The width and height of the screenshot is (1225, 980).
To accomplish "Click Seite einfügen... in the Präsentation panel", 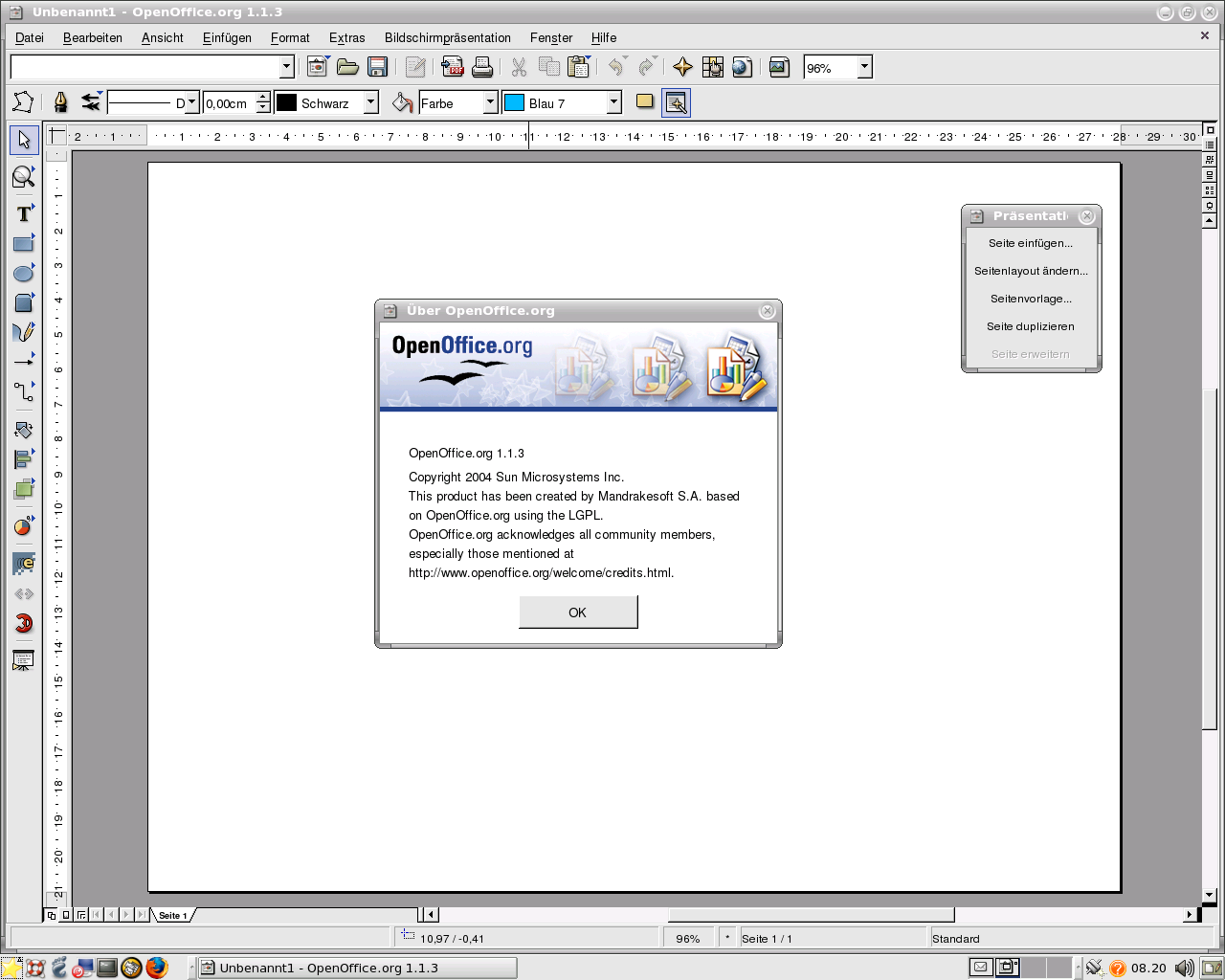I will pyautogui.click(x=1031, y=243).
